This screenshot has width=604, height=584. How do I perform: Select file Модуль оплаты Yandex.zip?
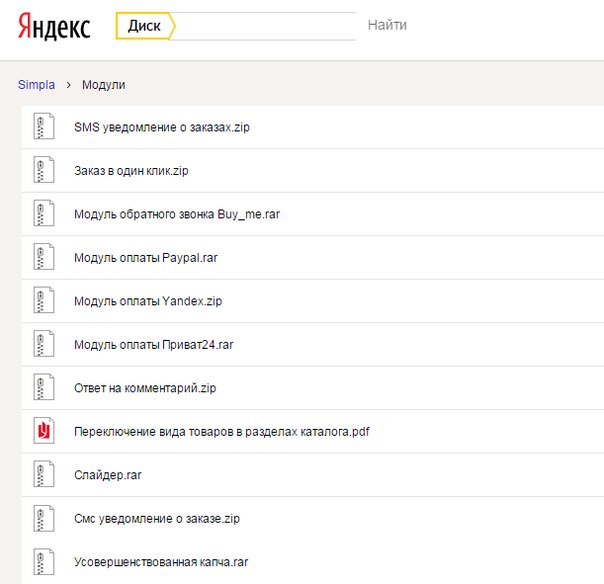click(x=148, y=301)
